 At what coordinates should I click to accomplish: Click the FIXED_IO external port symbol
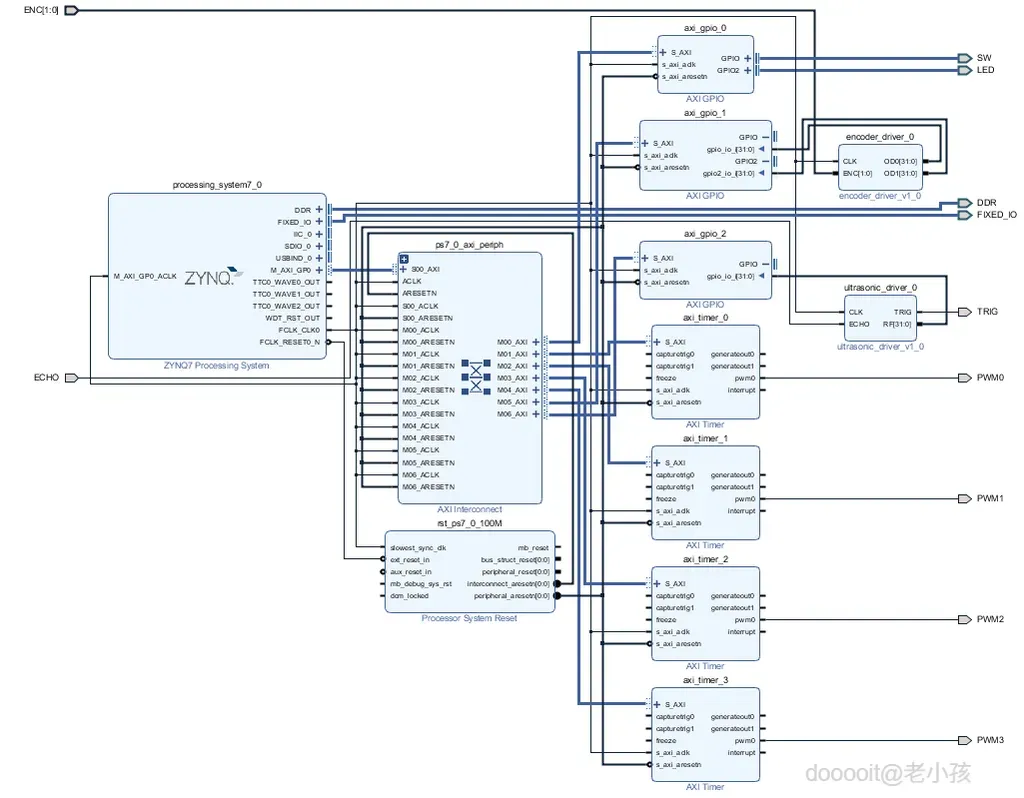[965, 215]
